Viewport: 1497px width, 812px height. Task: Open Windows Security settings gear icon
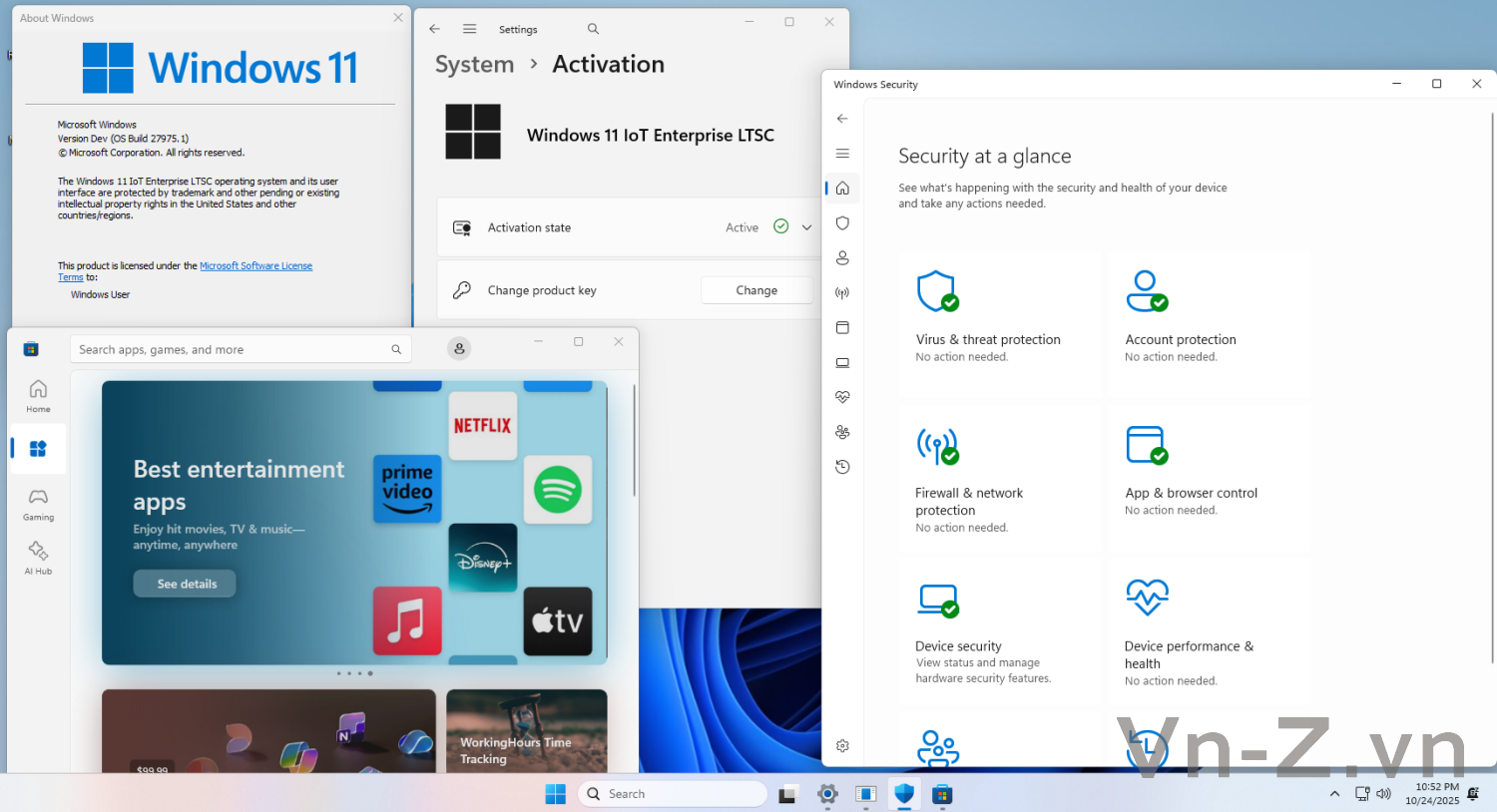coord(842,746)
